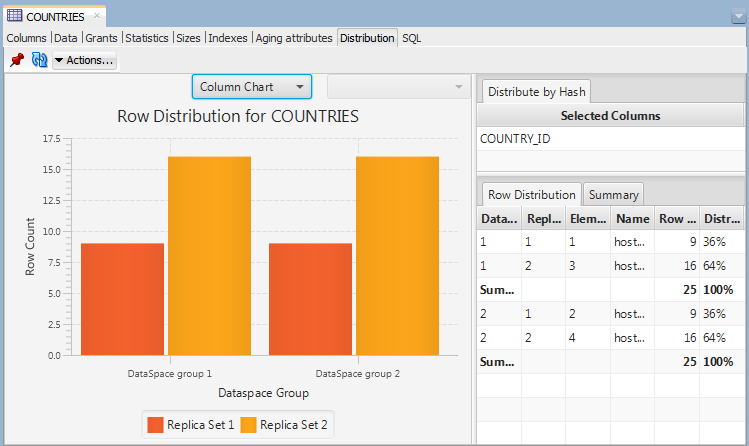Image resolution: width=749 pixels, height=446 pixels.
Task: Click the Row Distribution for COUNTRIES chart title
Action: tap(238, 116)
